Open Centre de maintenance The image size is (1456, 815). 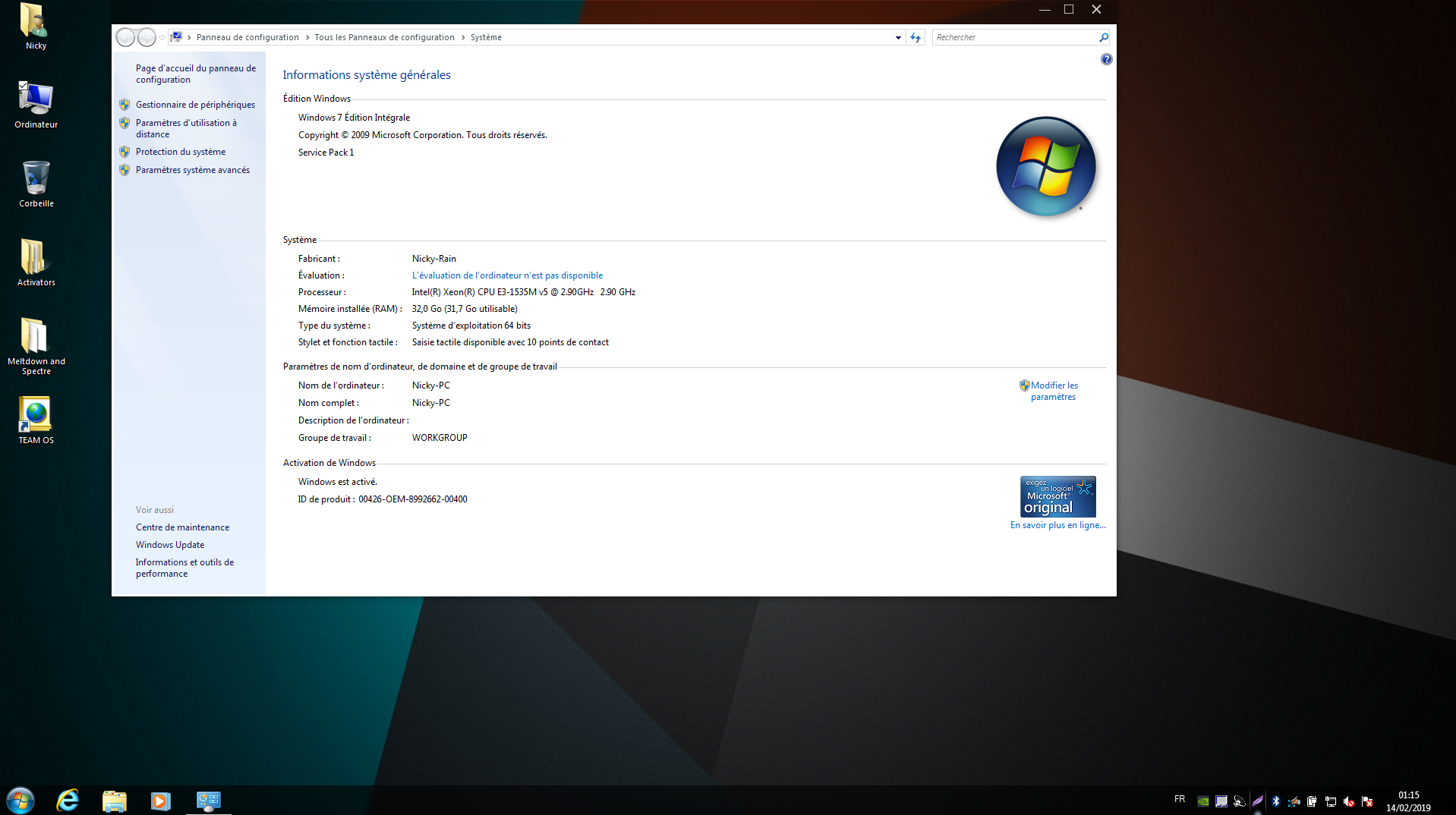(x=182, y=527)
